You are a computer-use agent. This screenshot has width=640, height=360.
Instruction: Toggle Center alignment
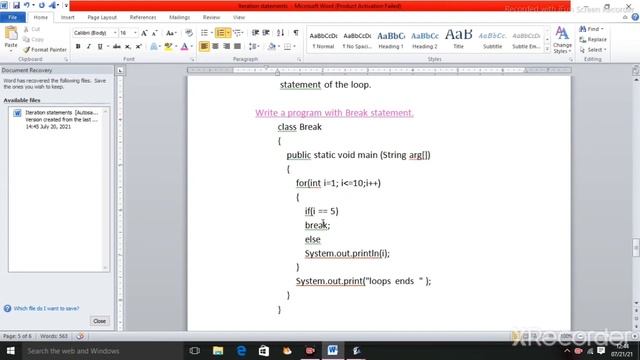tap(215, 47)
